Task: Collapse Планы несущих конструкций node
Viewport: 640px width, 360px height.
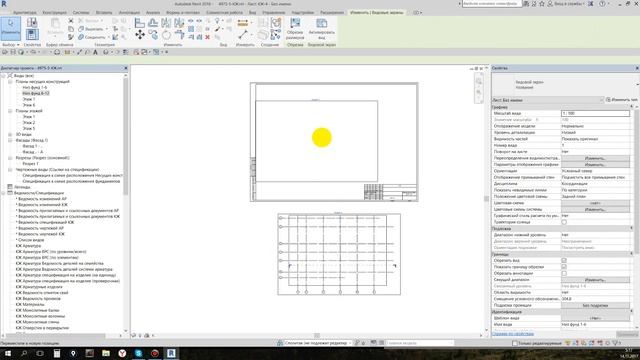Action: pyautogui.click(x=10, y=82)
